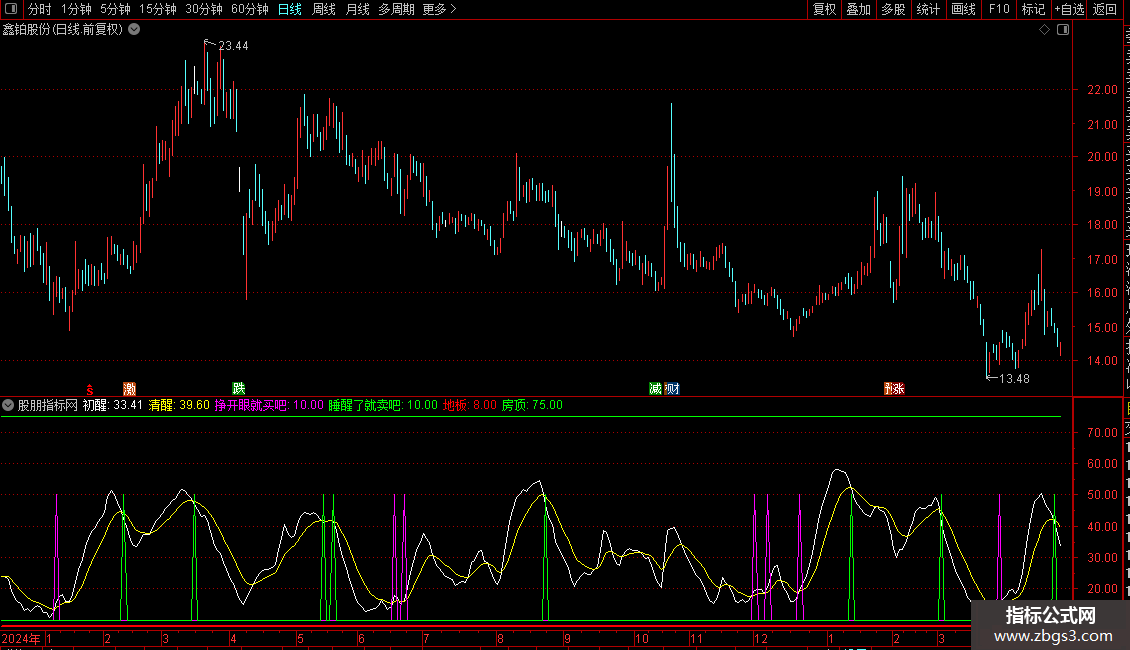Toggle the left sidebar panel icon
Viewport: 1130px width, 650px height.
coord(9,10)
